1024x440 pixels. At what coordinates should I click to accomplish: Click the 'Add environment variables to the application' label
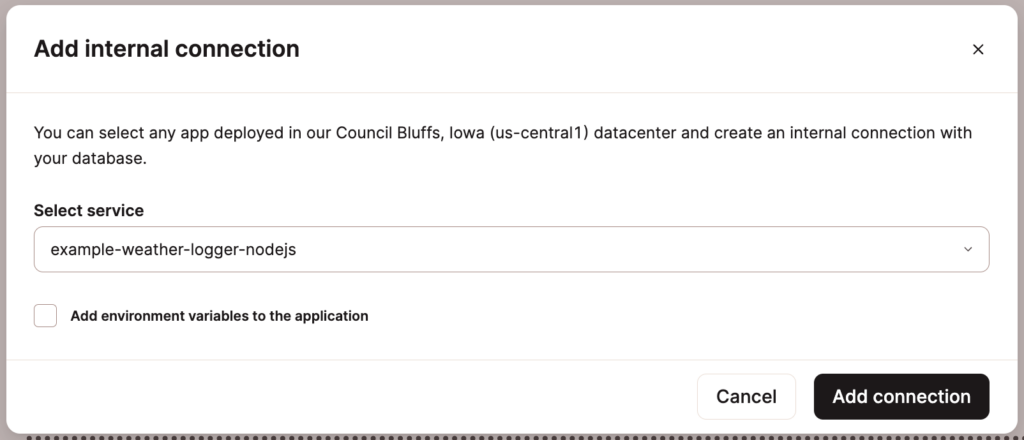(x=219, y=316)
